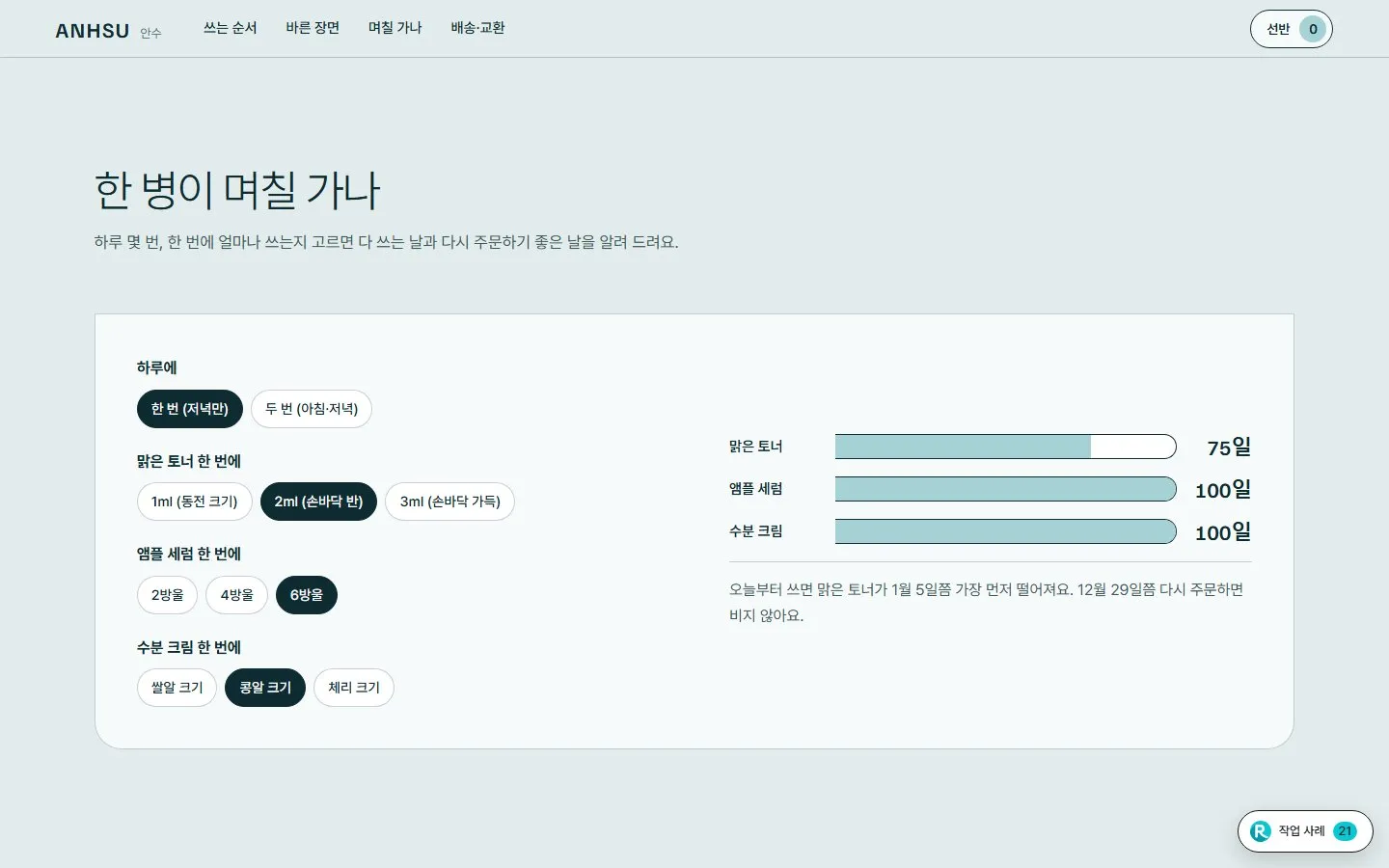Open the 배송·교환 page
Image resolution: width=1389 pixels, height=868 pixels.
coord(478,28)
